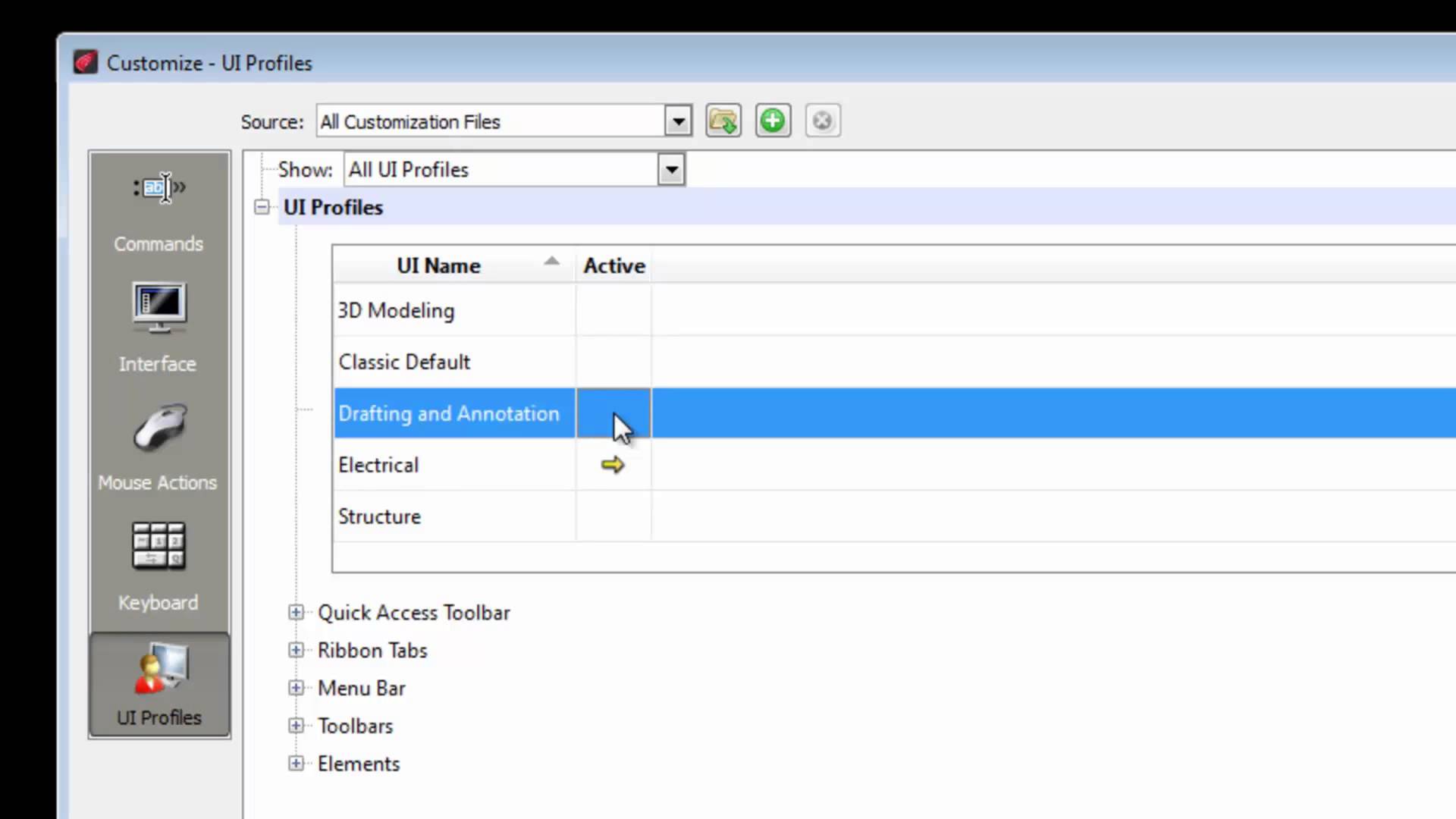Click the open customization file folder icon
Viewport: 1456px width, 819px height.
point(723,121)
